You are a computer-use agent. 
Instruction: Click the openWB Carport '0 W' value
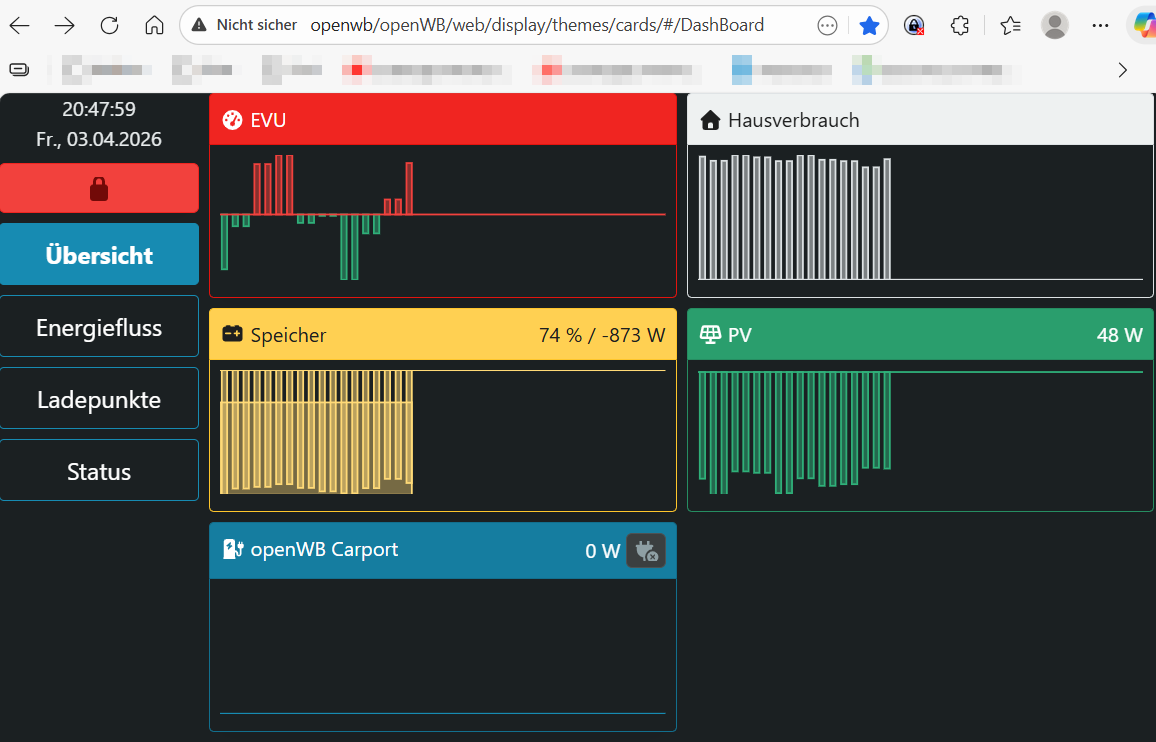click(x=602, y=551)
